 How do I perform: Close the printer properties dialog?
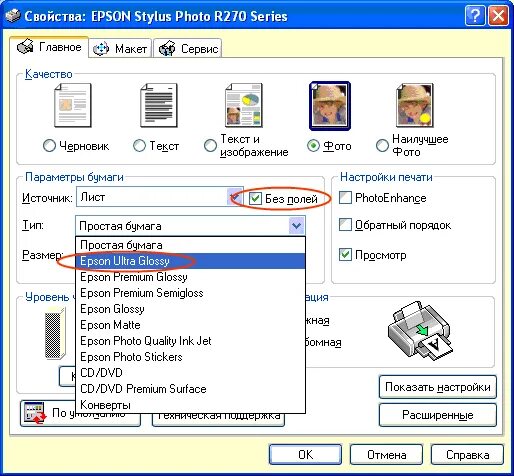[x=498, y=16]
